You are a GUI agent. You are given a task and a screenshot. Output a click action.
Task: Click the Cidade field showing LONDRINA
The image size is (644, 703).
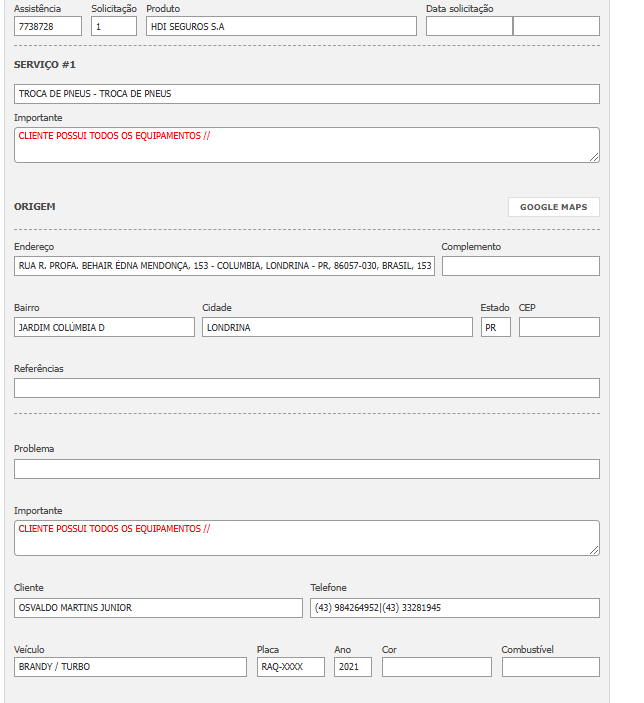click(x=336, y=327)
